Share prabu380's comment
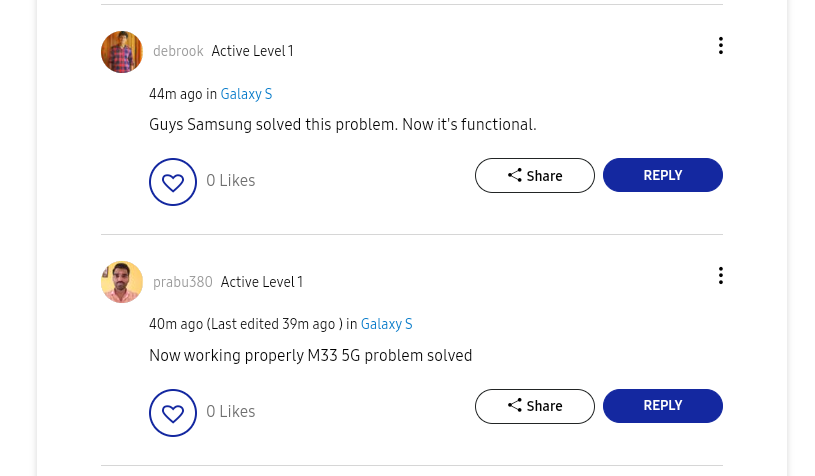 pyautogui.click(x=535, y=406)
